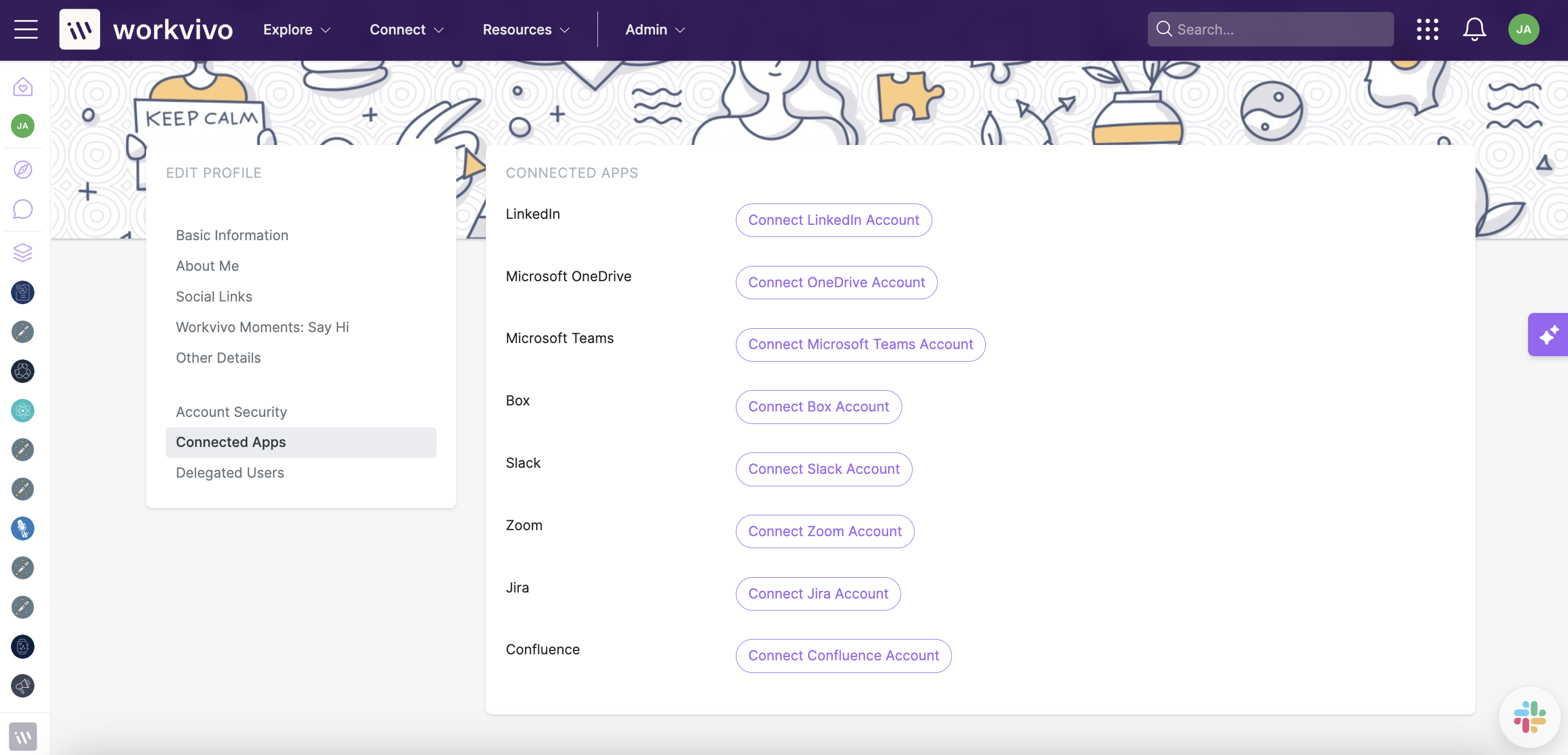The image size is (1568, 755).
Task: Click Connect Jira Account
Action: (x=818, y=593)
